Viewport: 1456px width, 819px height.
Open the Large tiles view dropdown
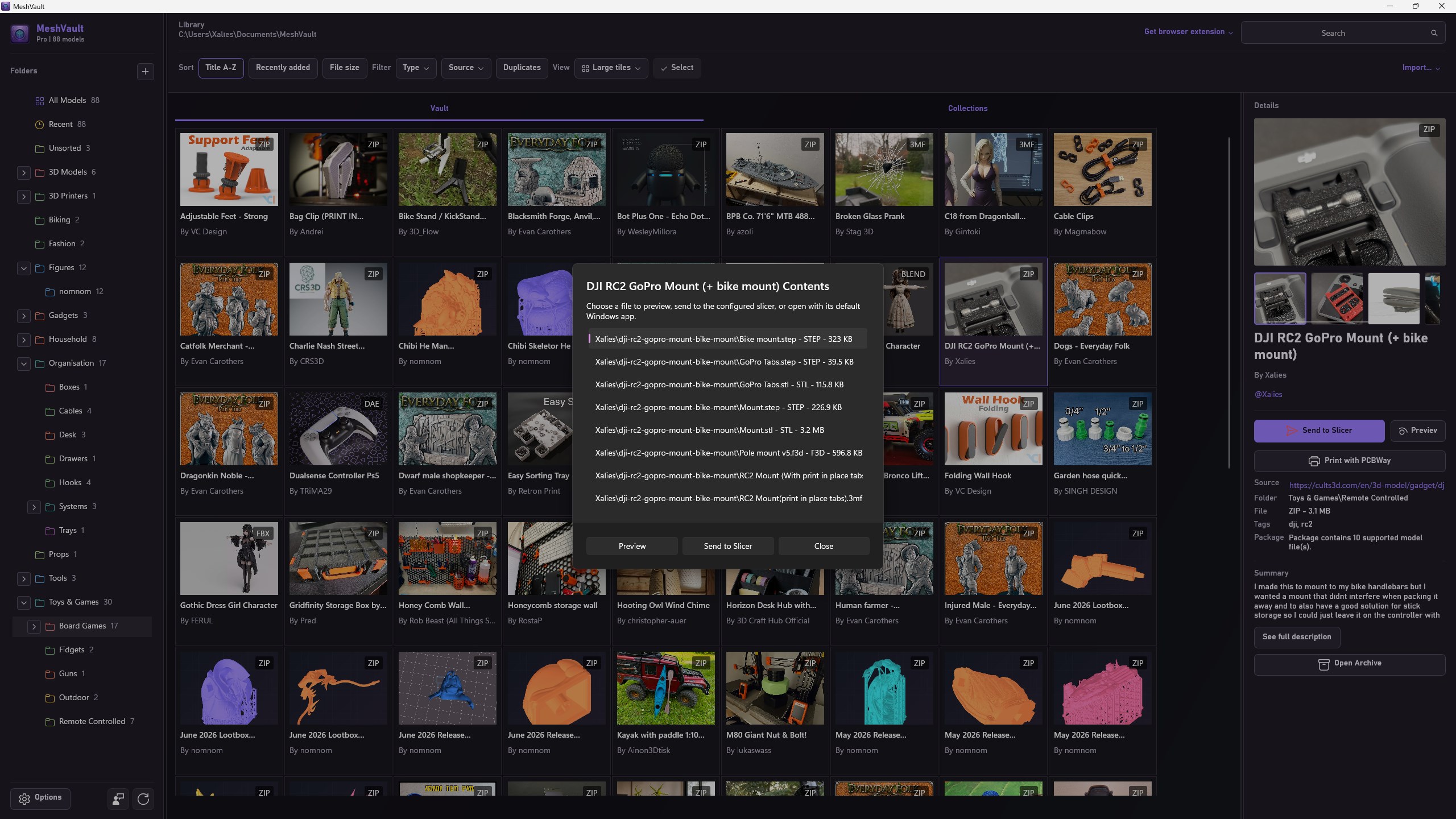tap(611, 68)
